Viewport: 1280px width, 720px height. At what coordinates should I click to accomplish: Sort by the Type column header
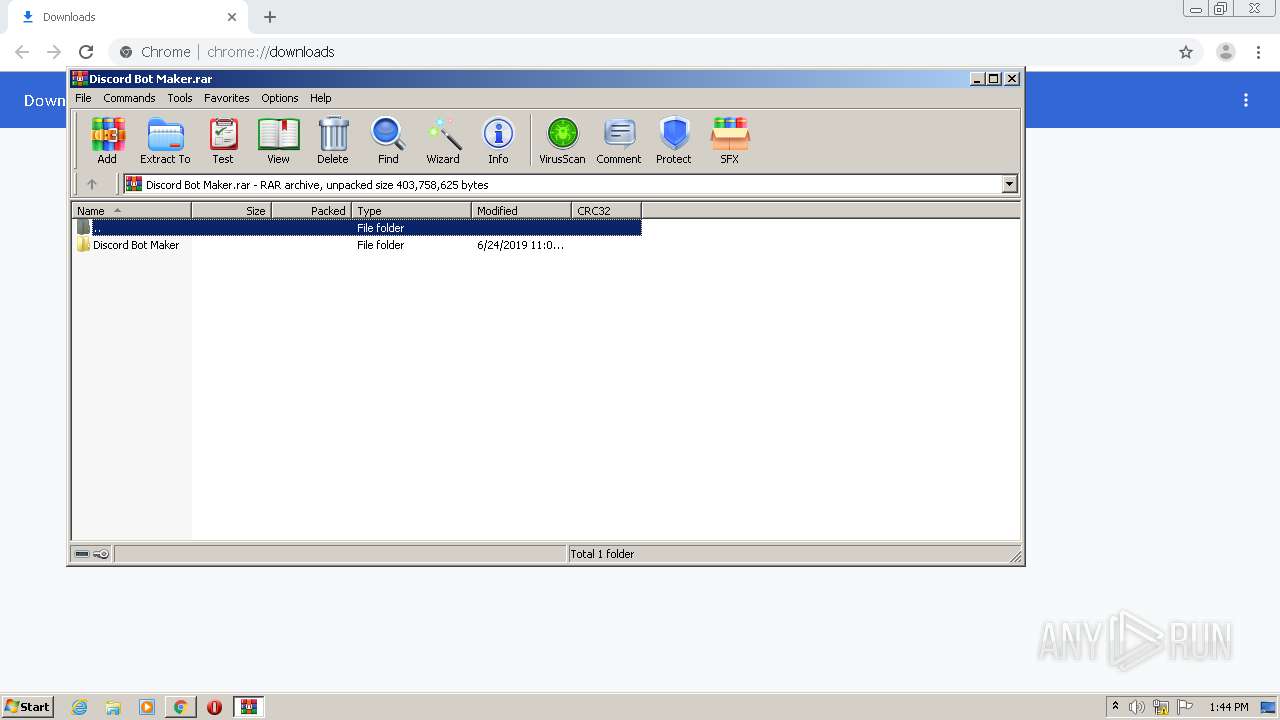coord(411,211)
